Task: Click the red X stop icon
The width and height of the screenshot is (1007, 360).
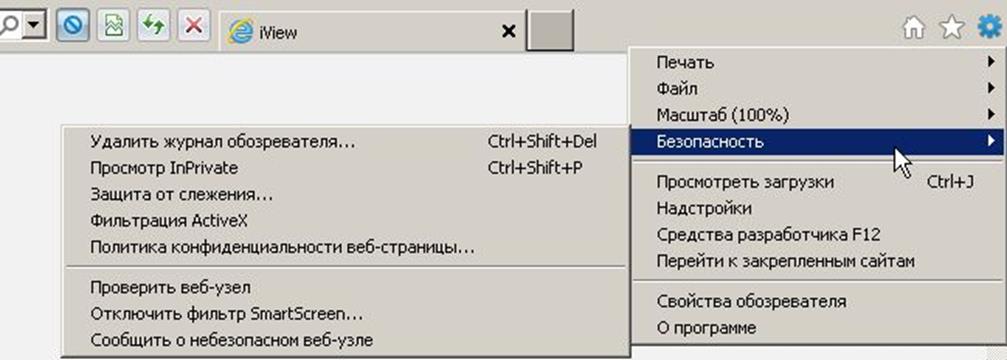Action: [193, 26]
